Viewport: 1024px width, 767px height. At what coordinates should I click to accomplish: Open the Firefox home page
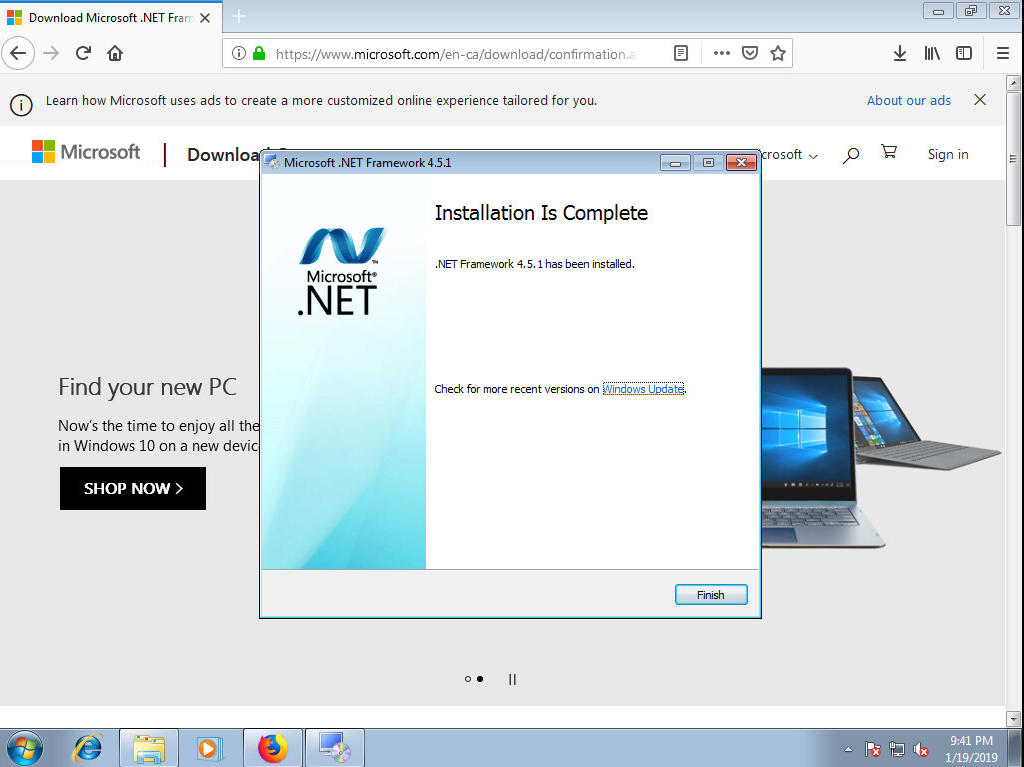click(115, 53)
